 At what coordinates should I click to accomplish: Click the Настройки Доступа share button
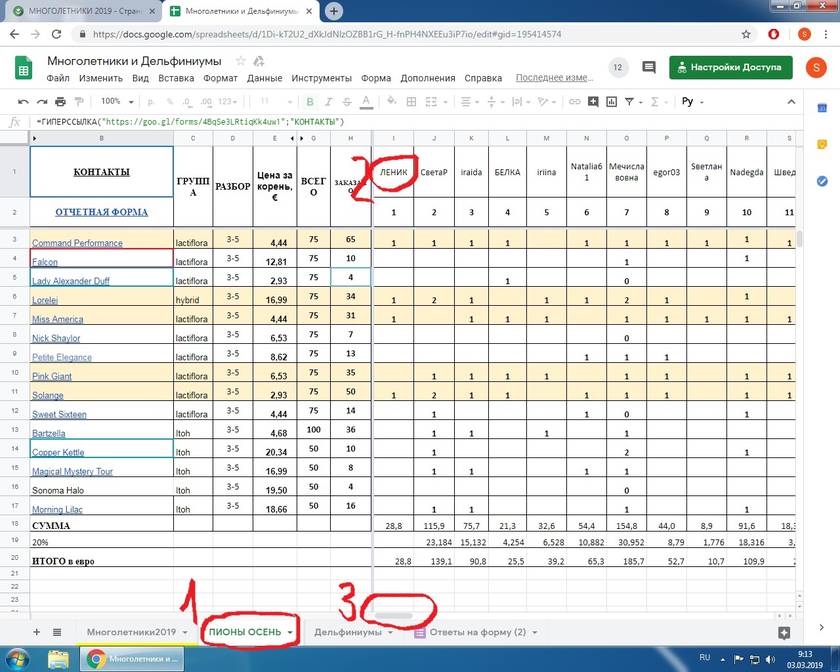click(x=730, y=68)
